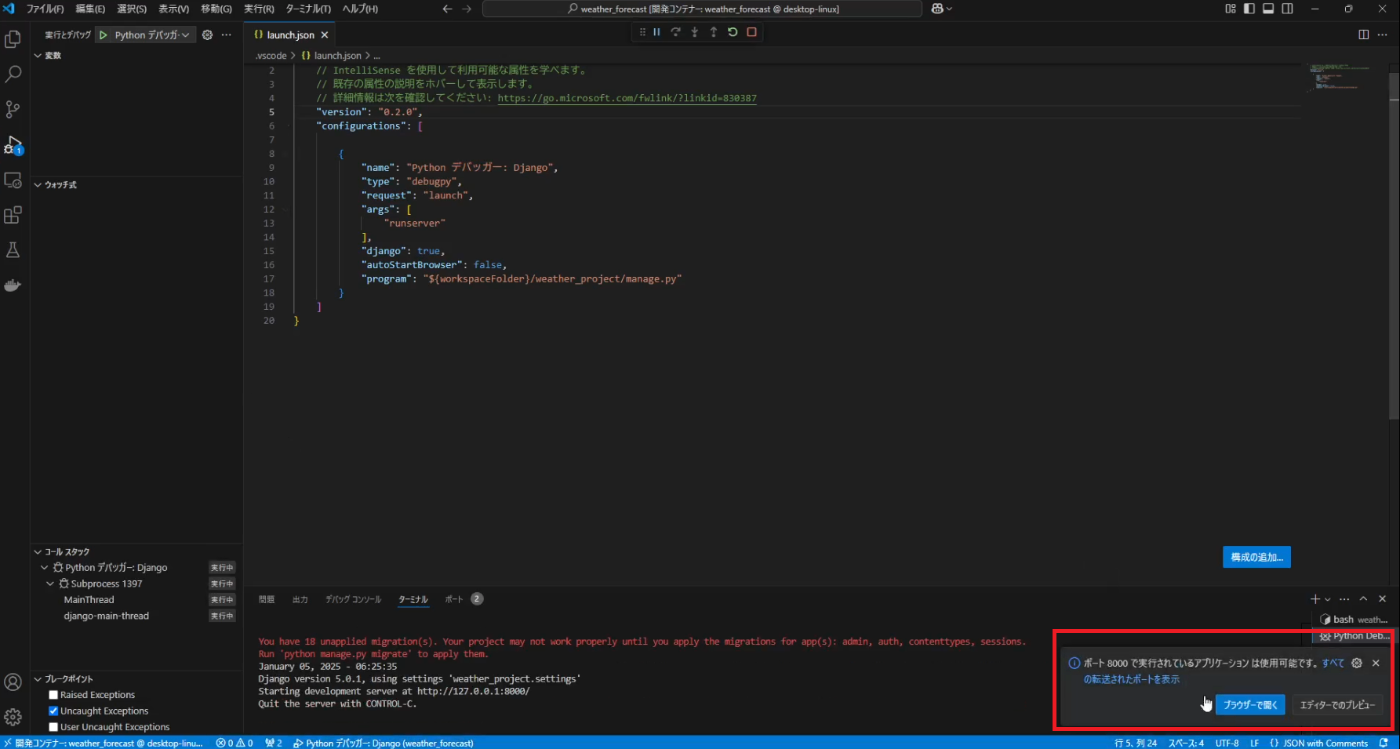Screen dimensions: 1400x749
Task: Collapse Subprocess 1397 in call stack
Action: click(50, 583)
